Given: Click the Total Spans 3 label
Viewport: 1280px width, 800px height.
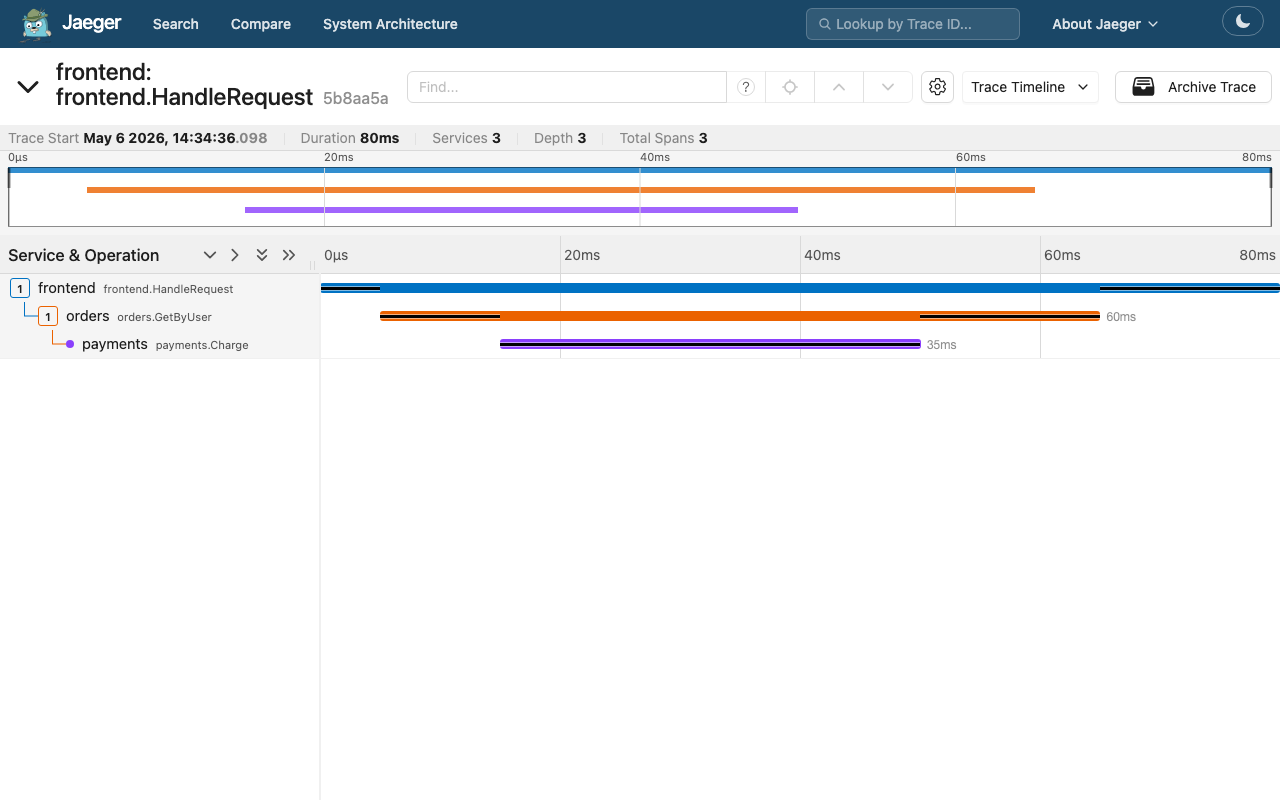Looking at the screenshot, I should click(x=663, y=138).
